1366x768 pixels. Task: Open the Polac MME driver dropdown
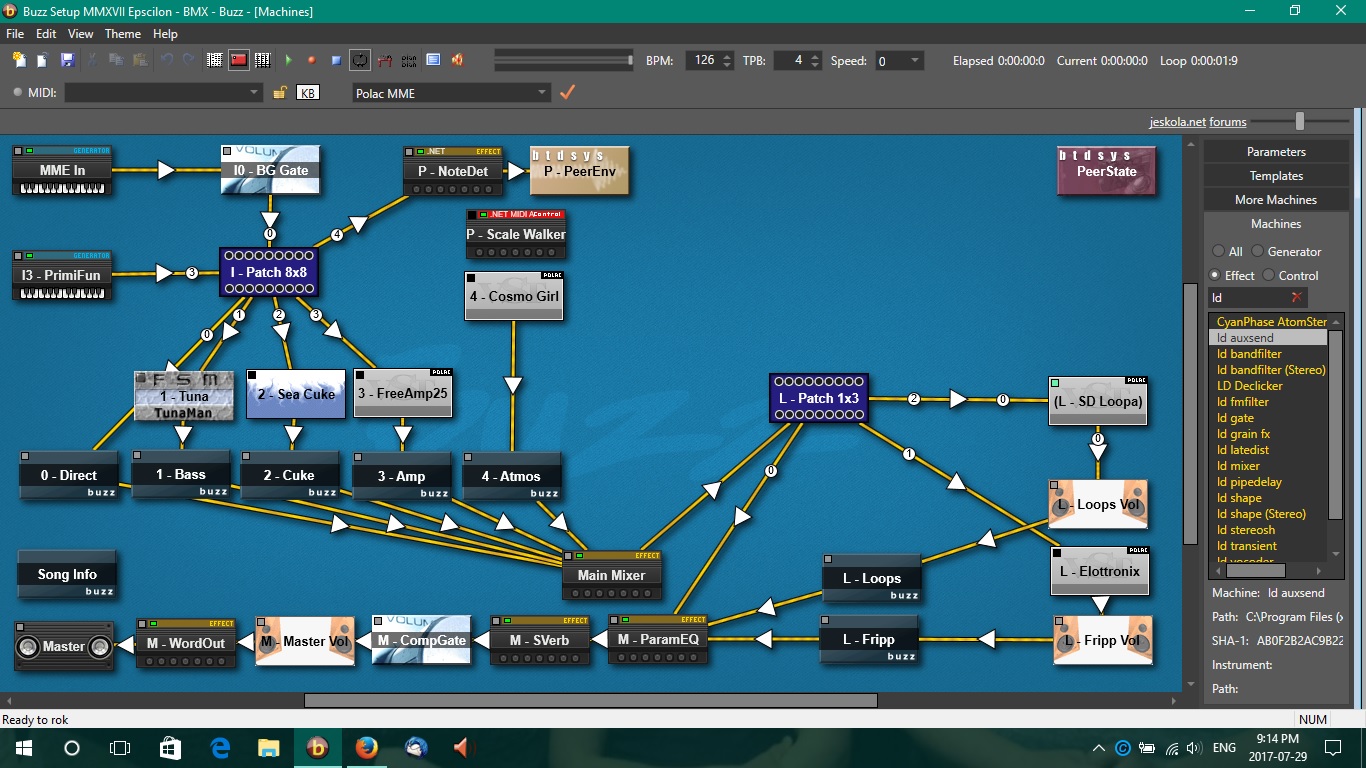pyautogui.click(x=542, y=93)
